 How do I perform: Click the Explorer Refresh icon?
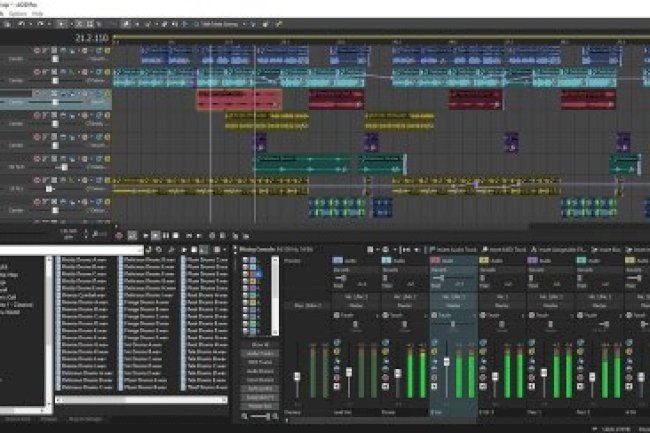159,250
